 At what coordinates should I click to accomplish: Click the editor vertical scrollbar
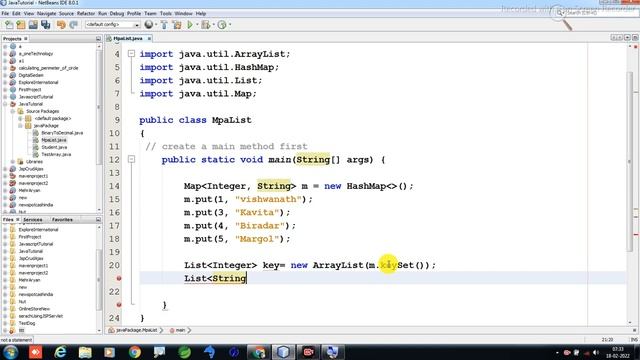(x=630, y=163)
